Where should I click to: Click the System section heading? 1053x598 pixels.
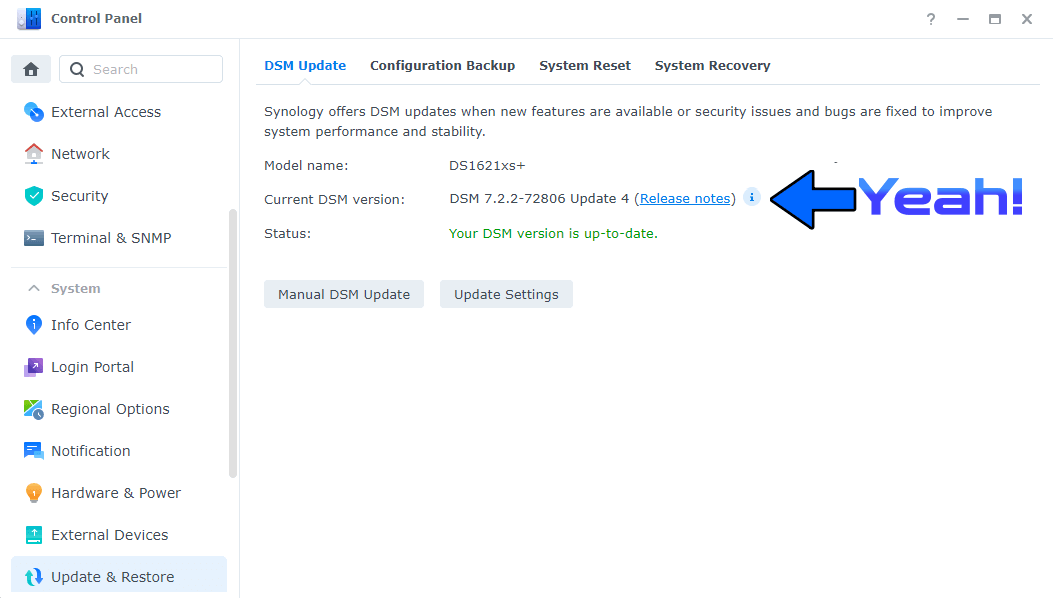(x=76, y=288)
